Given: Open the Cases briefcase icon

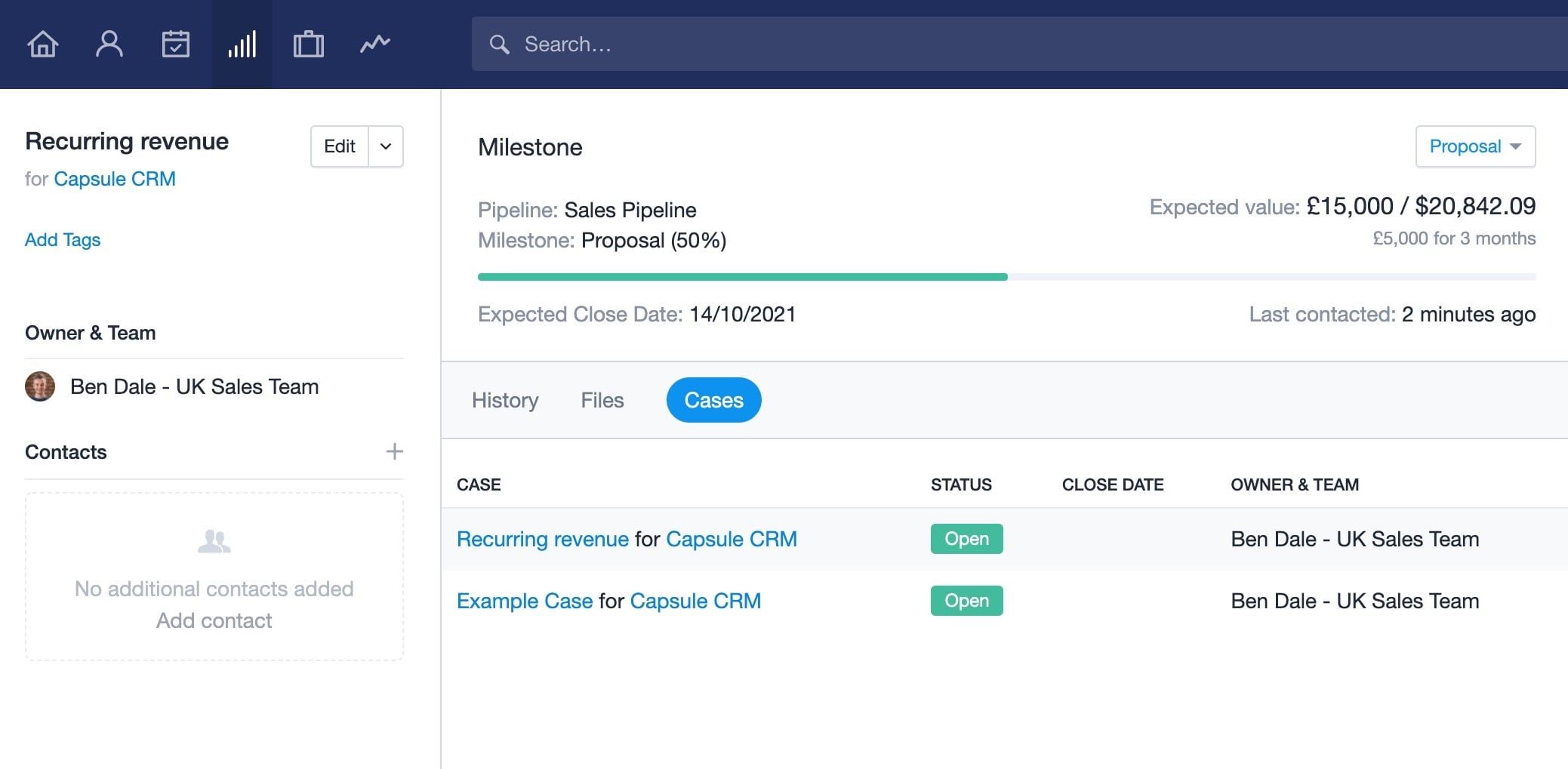Looking at the screenshot, I should (309, 44).
